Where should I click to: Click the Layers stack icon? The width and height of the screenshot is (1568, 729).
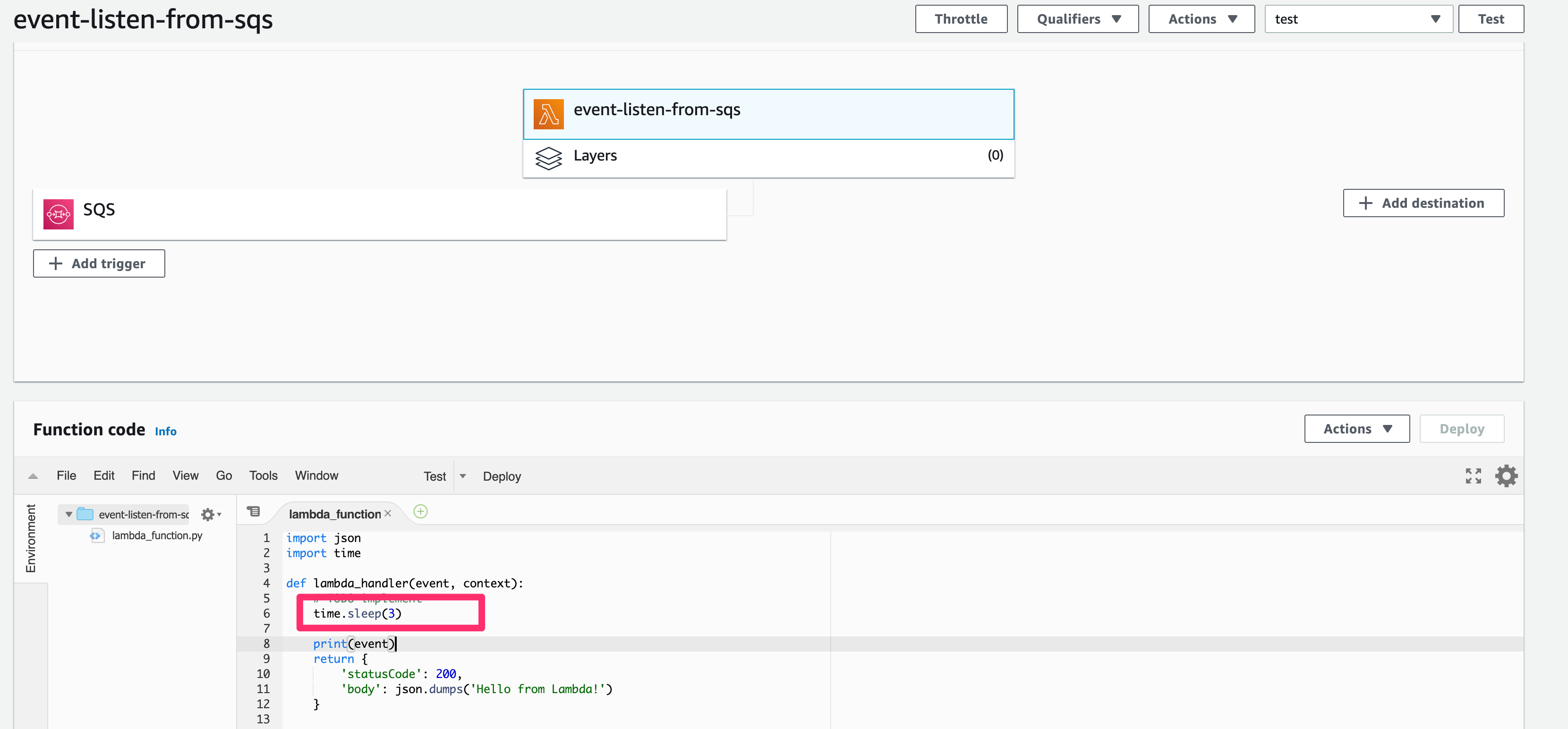(x=548, y=158)
